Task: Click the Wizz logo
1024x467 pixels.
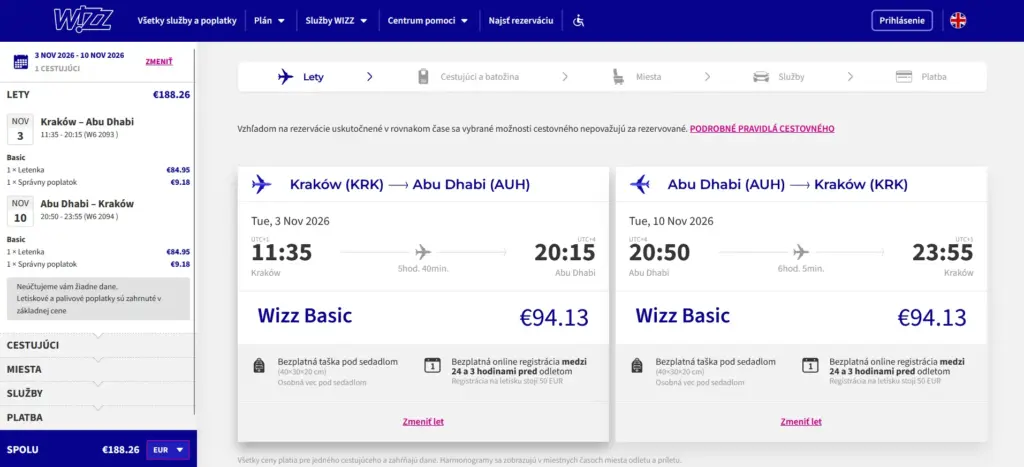Action: [82, 20]
